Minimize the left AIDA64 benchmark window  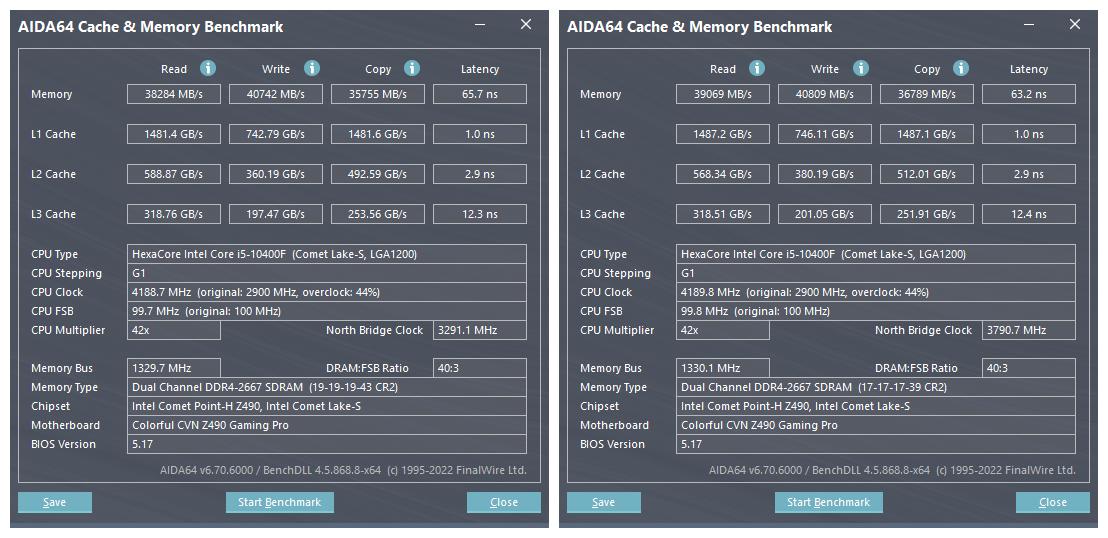tap(479, 26)
